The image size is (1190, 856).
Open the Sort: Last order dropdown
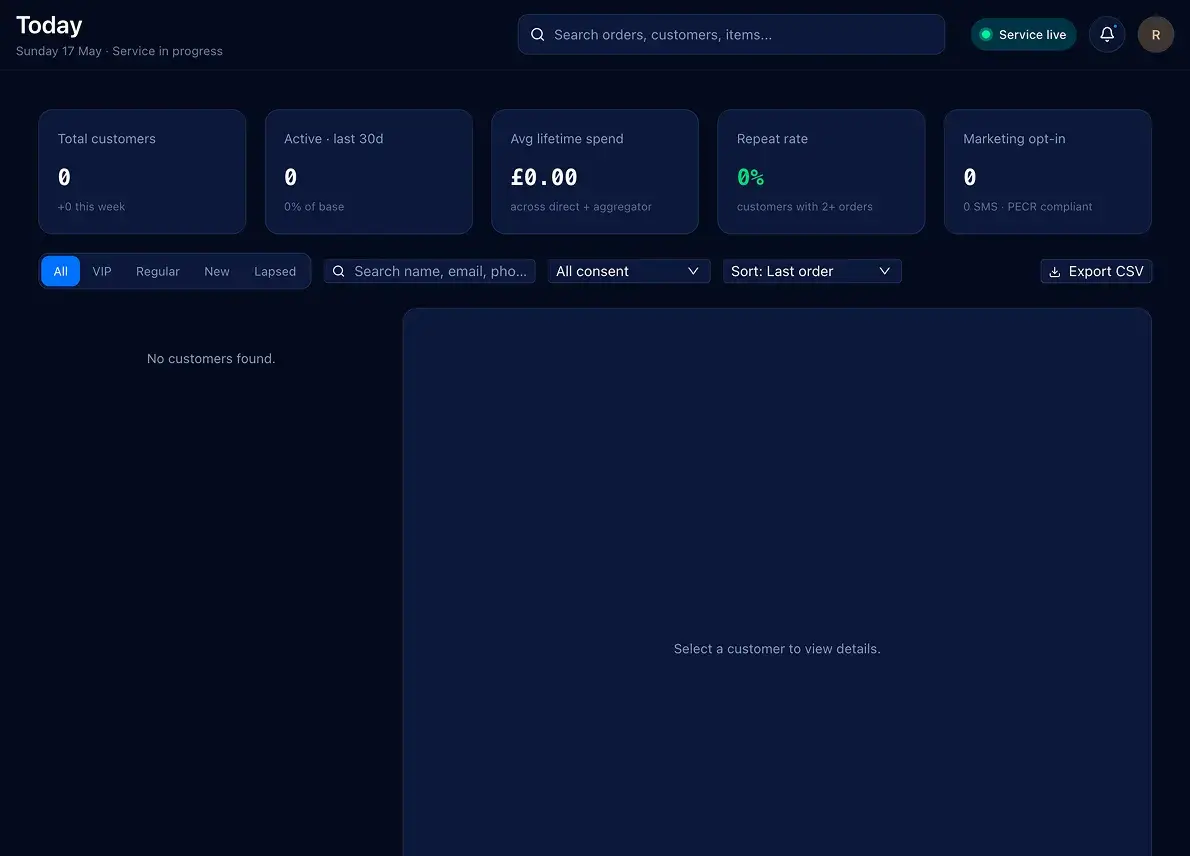(811, 271)
